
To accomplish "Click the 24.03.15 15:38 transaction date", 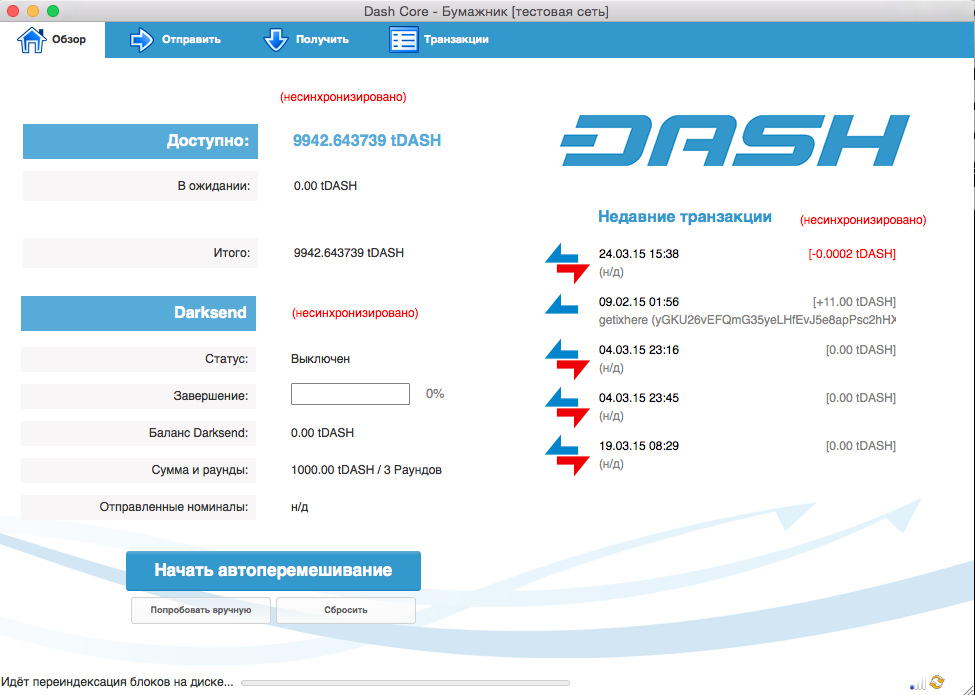I will click(639, 254).
